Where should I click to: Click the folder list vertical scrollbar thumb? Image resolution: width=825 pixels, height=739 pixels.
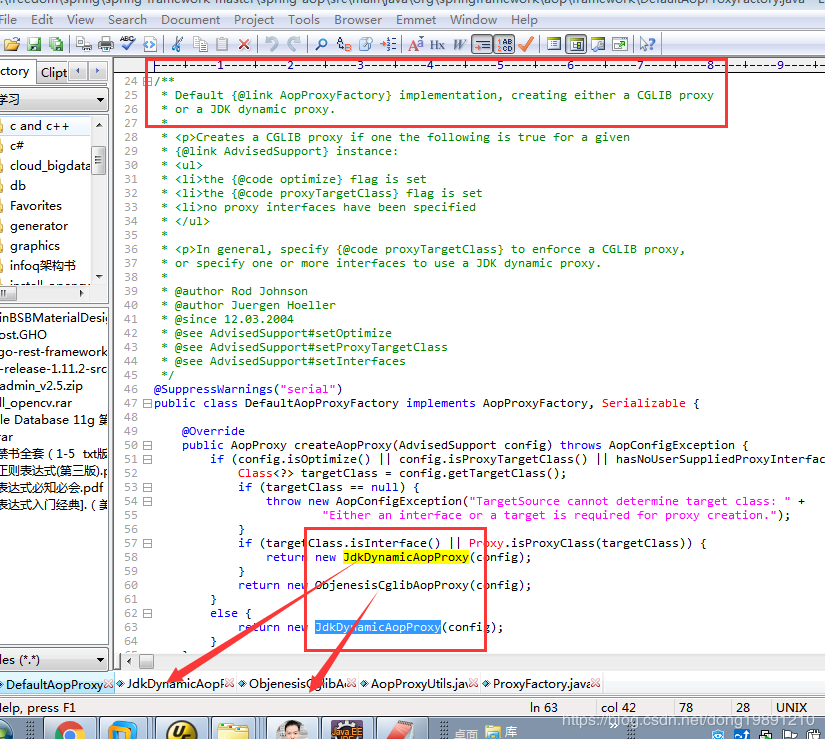tap(99, 160)
